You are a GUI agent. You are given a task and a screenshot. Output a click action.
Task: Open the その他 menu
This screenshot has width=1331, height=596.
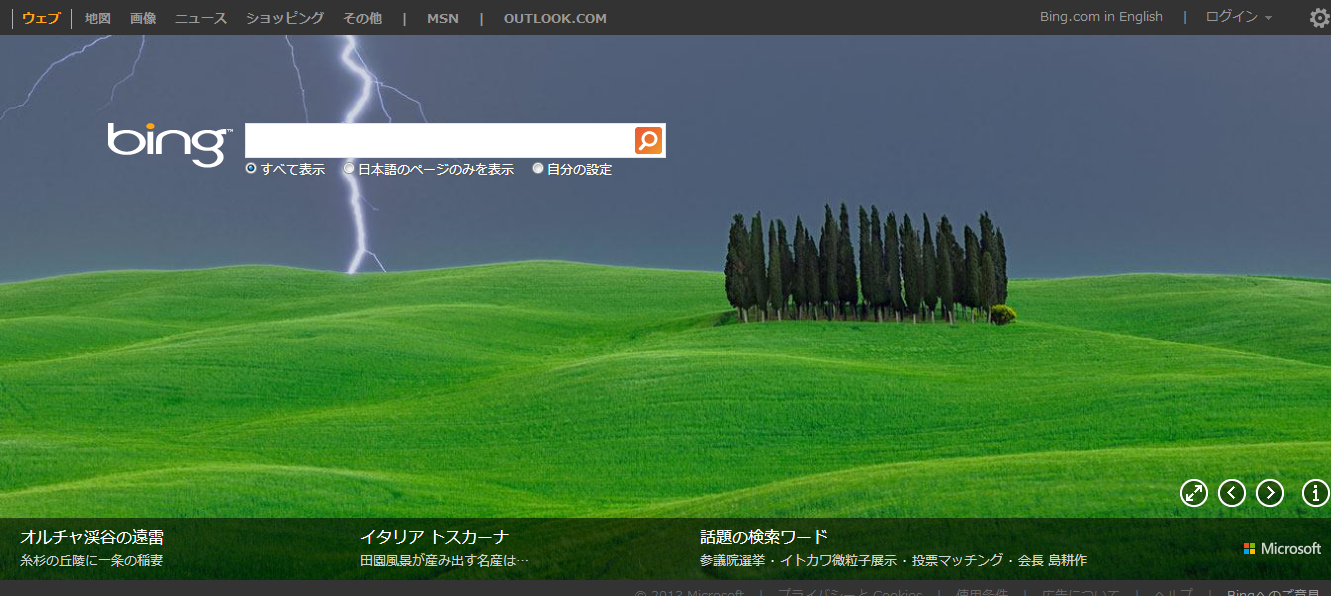(362, 18)
